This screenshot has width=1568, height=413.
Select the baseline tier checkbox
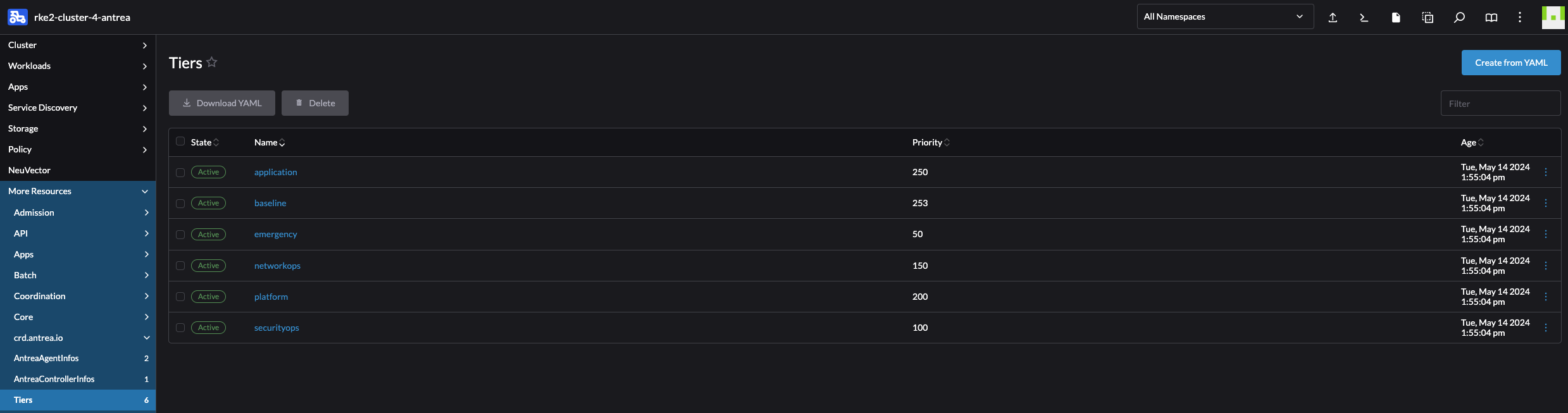point(180,204)
